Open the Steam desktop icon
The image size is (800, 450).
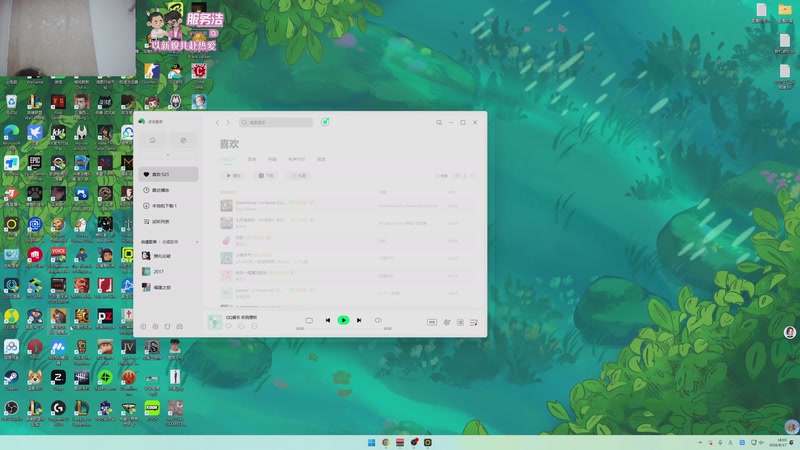tap(11, 380)
